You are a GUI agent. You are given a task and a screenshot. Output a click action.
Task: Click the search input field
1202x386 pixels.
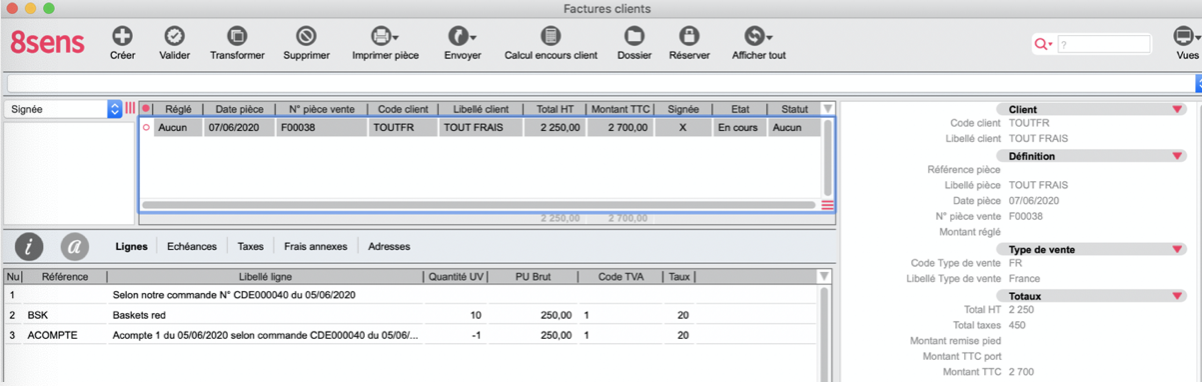(x=1104, y=44)
